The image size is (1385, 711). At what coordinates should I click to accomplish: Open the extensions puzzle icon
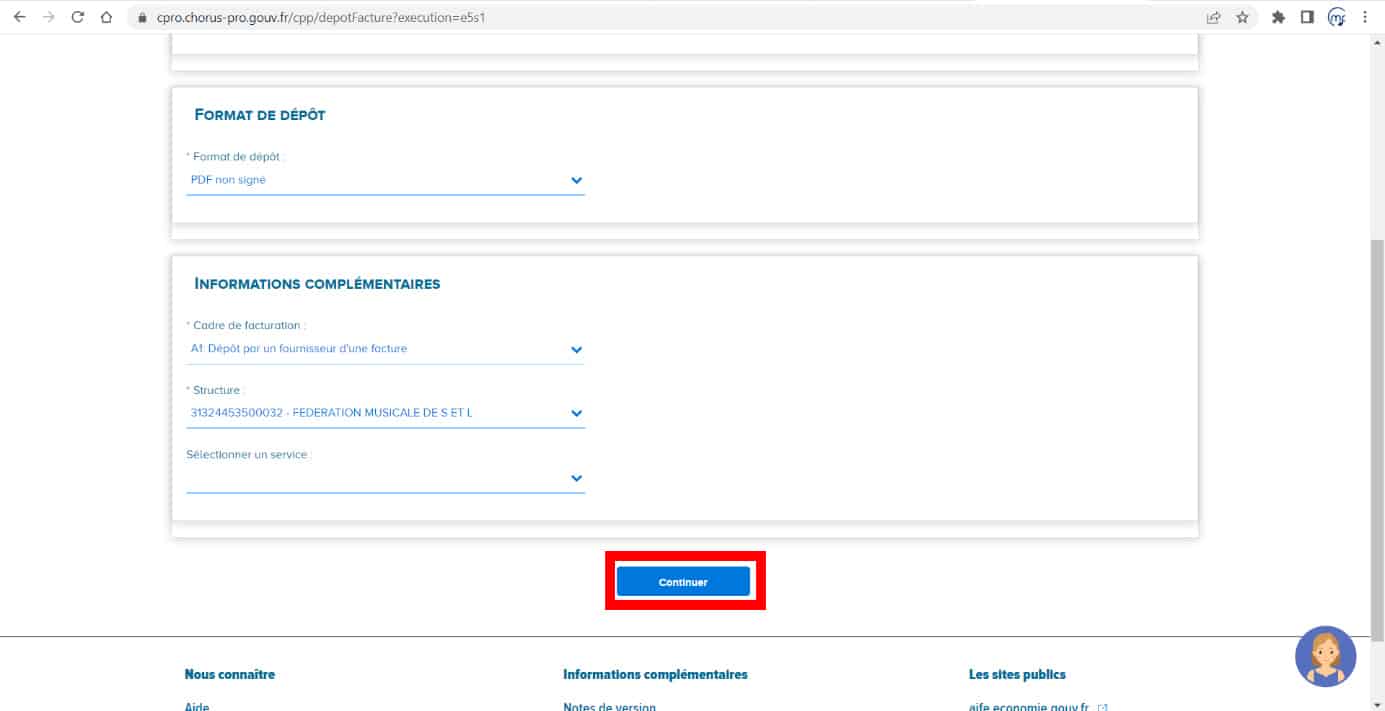pyautogui.click(x=1278, y=17)
